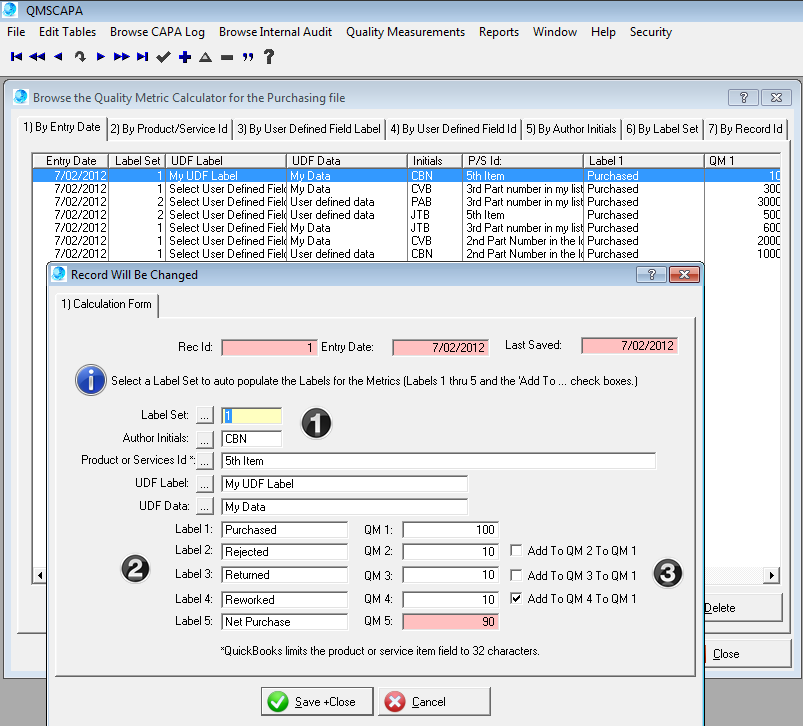Jump to first record toolbar icon
Viewport: 803px width, 726px height.
point(16,57)
